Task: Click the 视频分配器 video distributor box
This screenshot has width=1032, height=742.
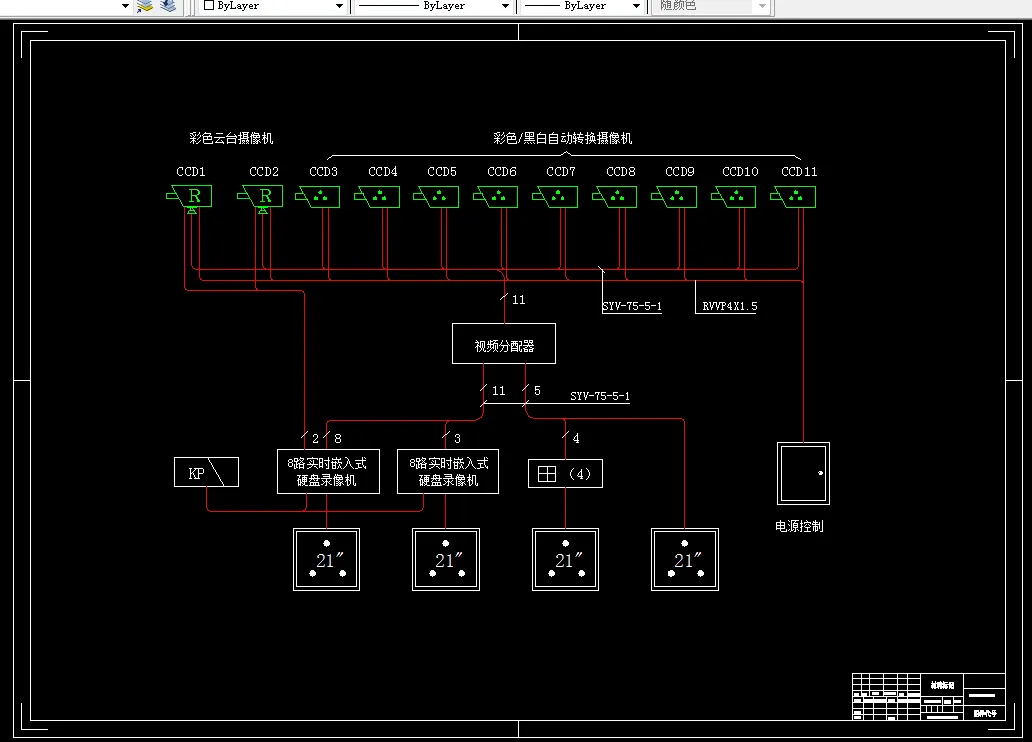Action: click(x=504, y=344)
